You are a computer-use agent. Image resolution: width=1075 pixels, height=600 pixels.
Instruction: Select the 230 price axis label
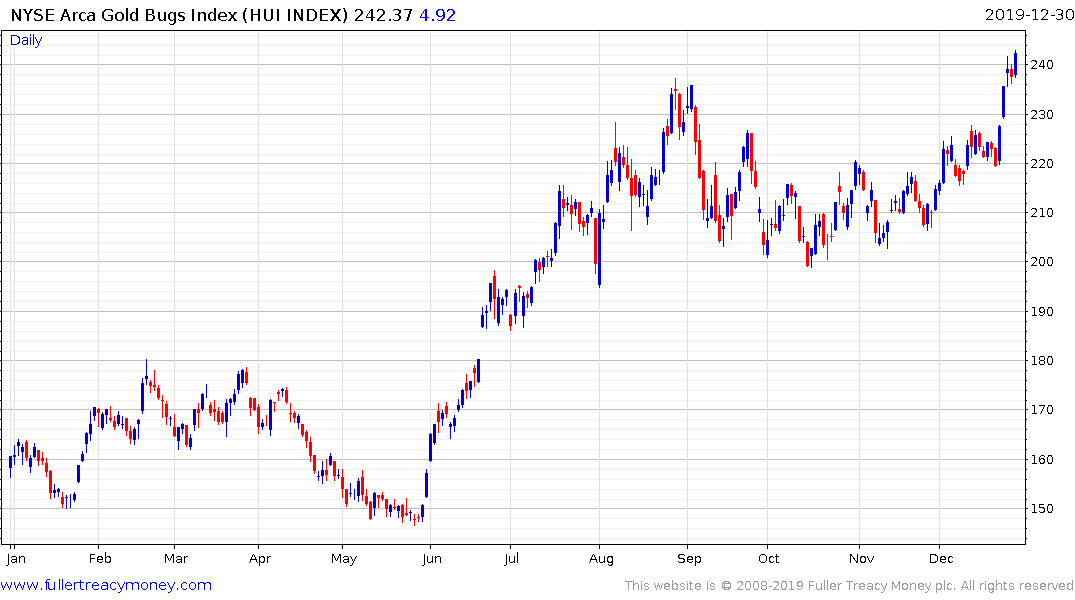[1042, 115]
